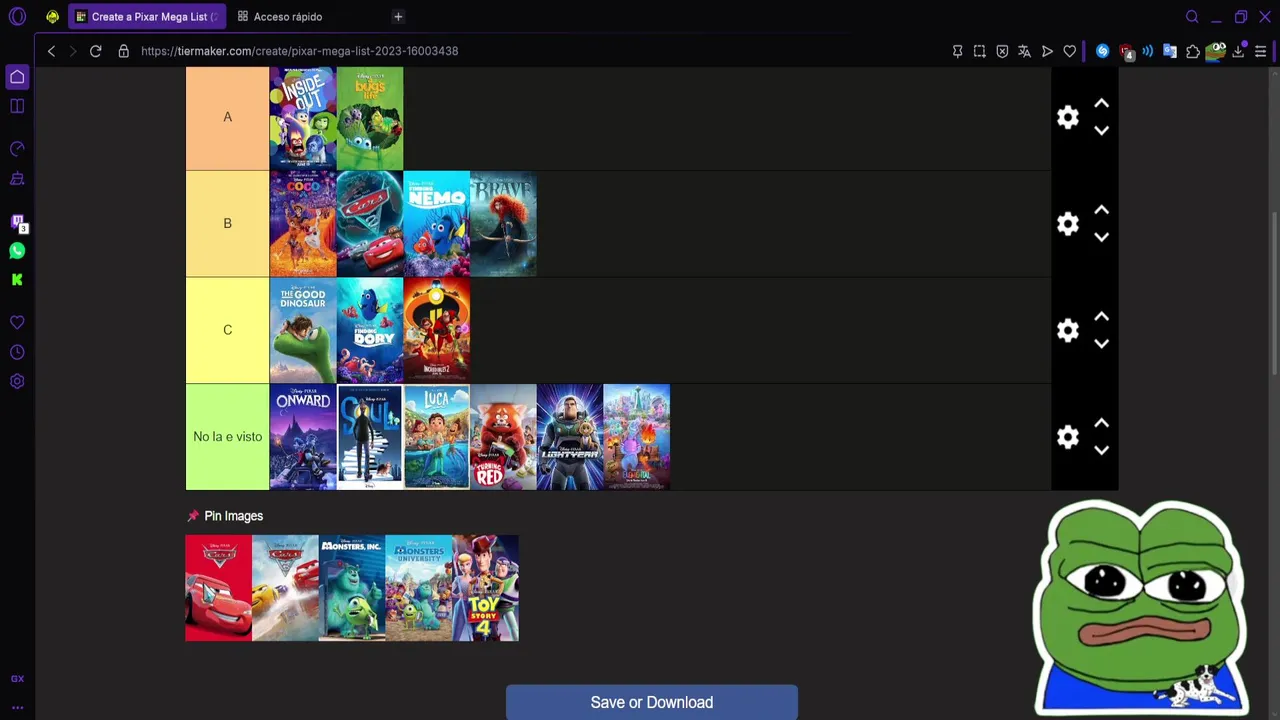Screen dimensions: 1280x720
Task: Click the yellow C tier label
Action: click(x=227, y=330)
